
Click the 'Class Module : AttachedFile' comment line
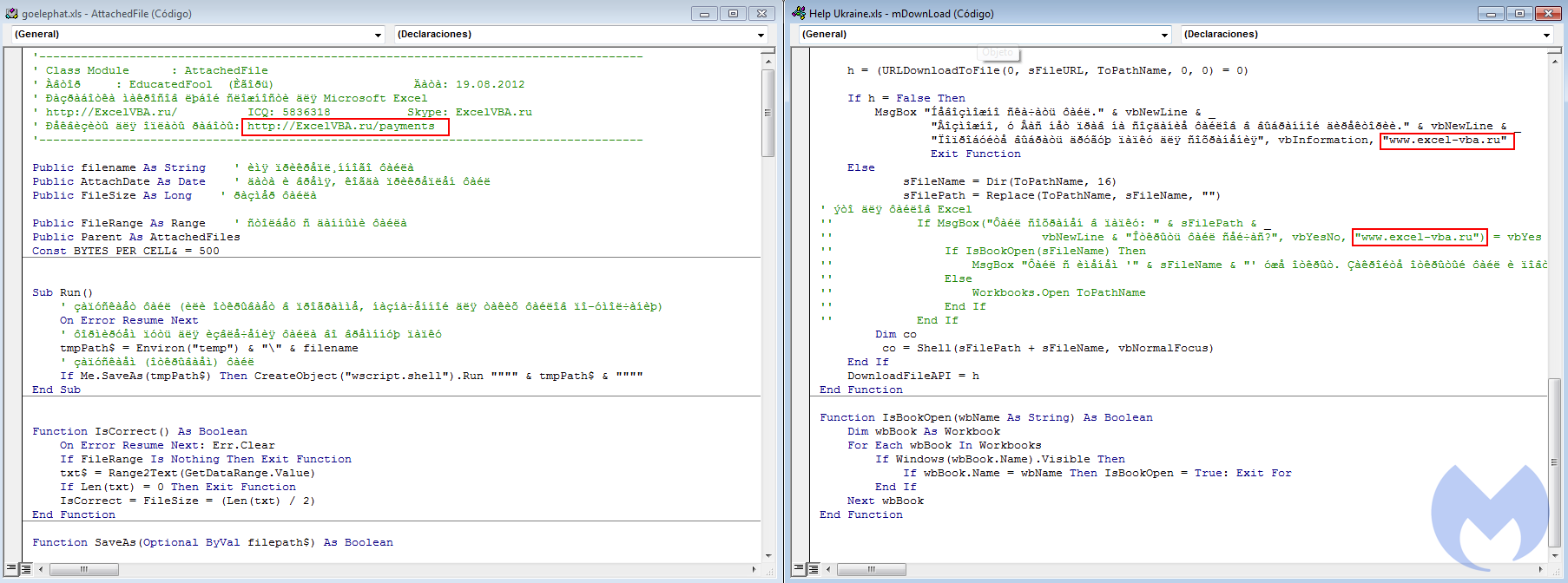[x=150, y=70]
